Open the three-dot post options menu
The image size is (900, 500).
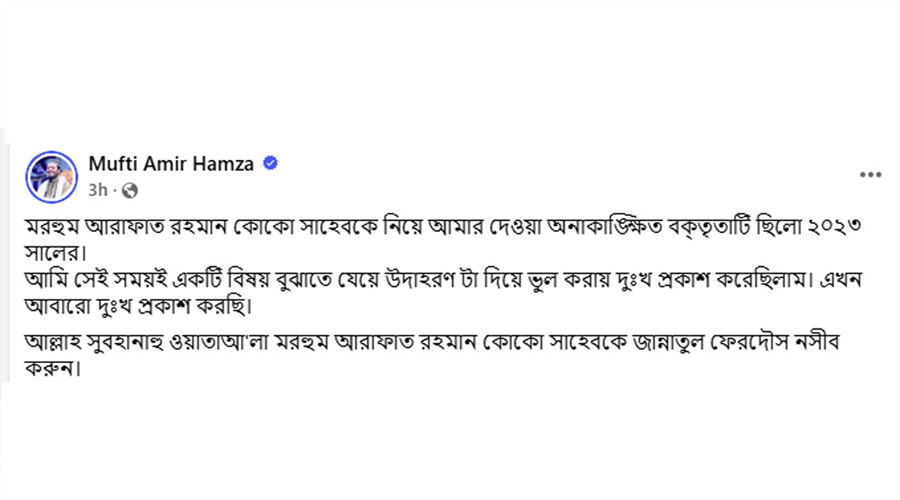click(x=870, y=175)
